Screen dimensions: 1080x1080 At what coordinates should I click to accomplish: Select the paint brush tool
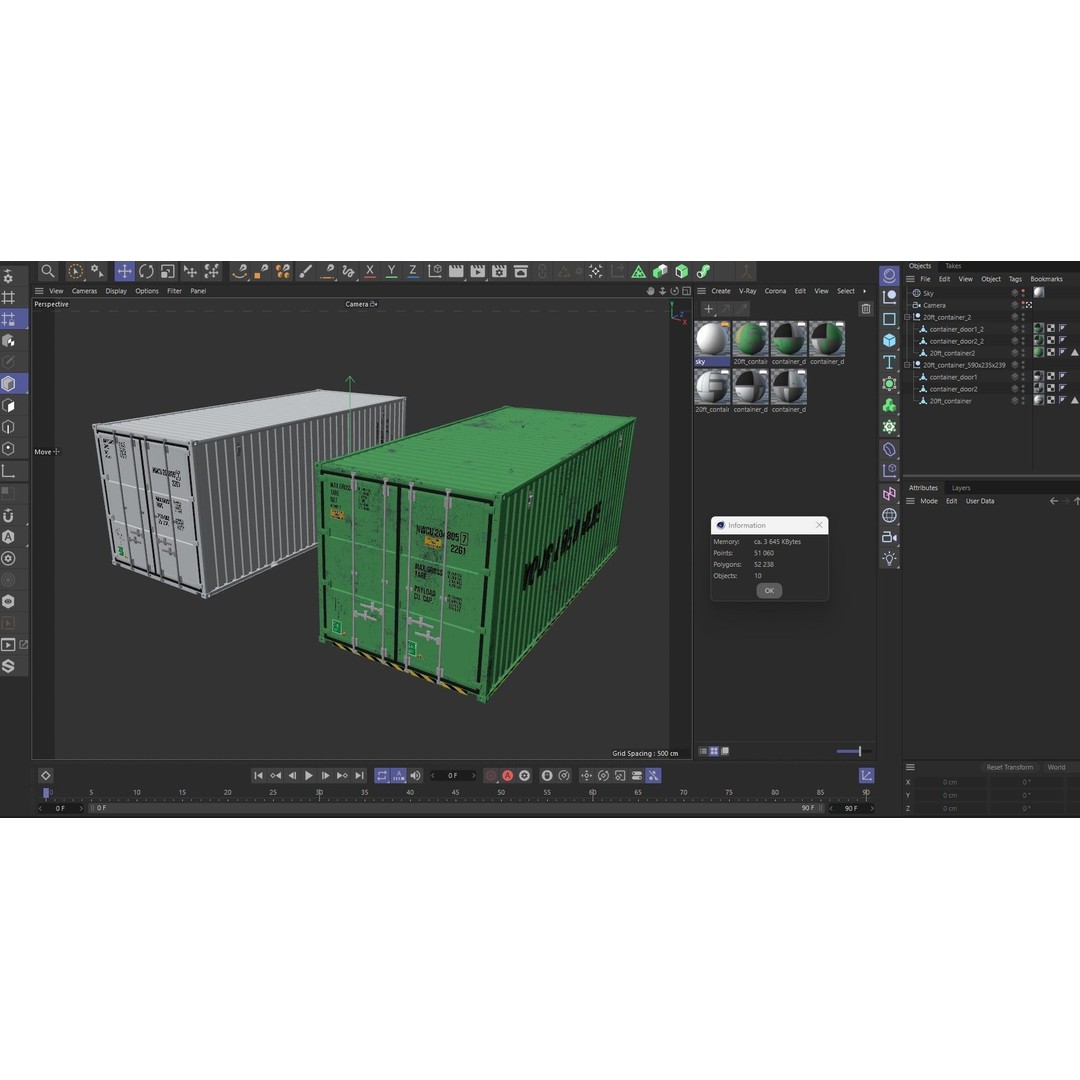tap(305, 271)
